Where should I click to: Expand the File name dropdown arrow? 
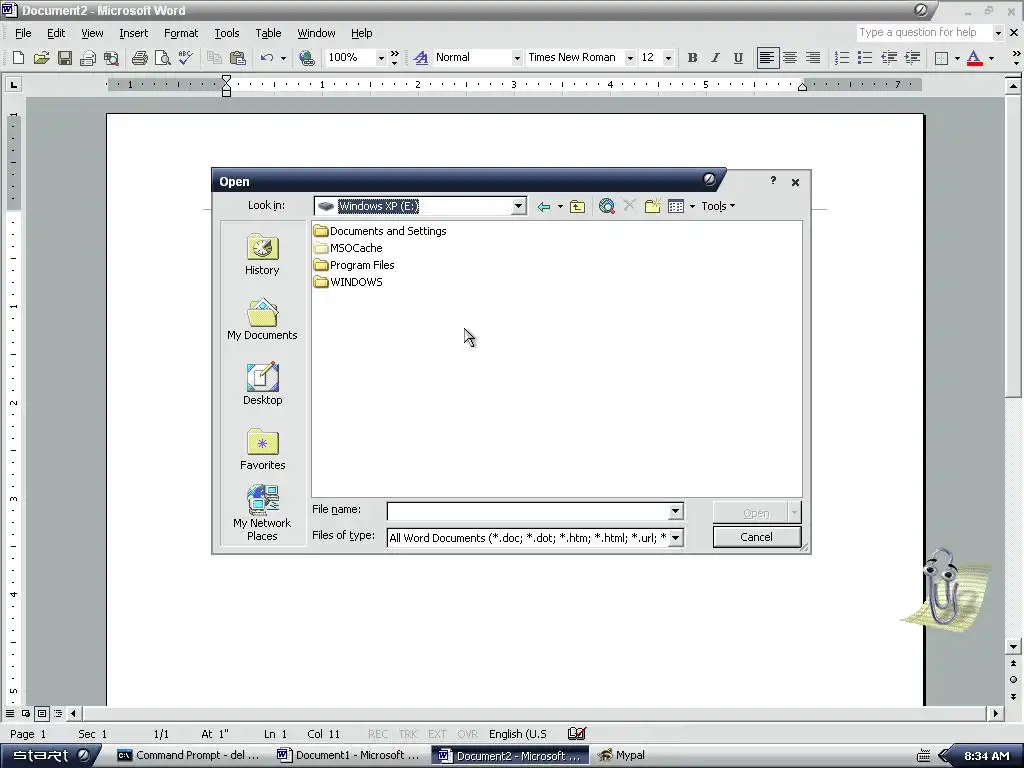pos(675,511)
